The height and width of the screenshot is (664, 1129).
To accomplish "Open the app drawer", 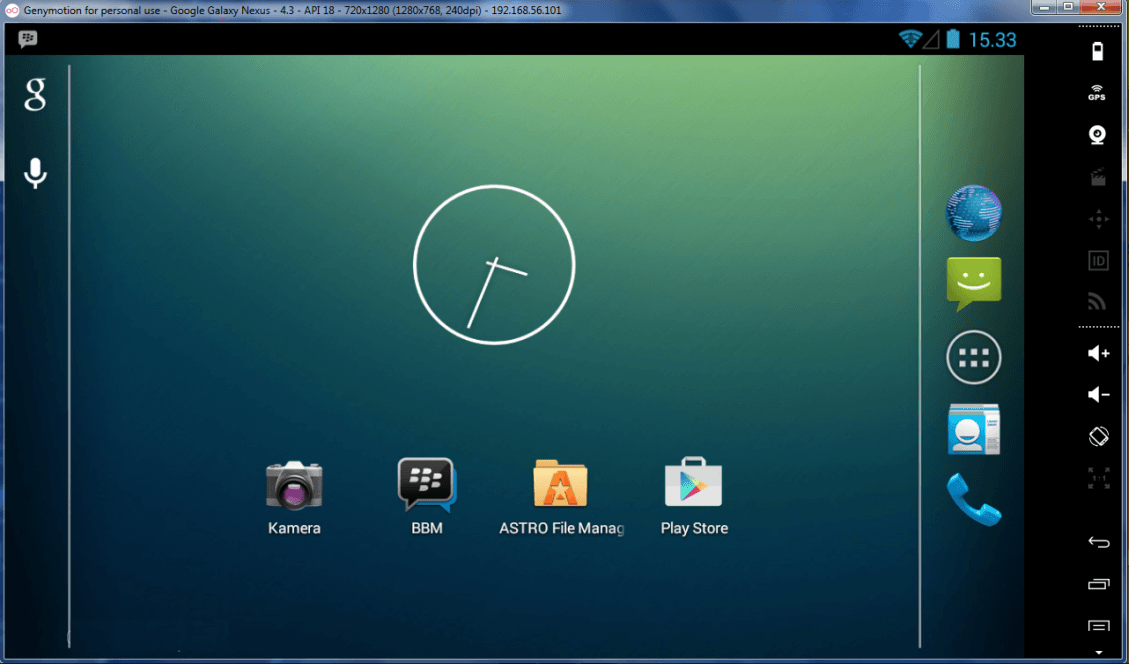I will tap(973, 357).
